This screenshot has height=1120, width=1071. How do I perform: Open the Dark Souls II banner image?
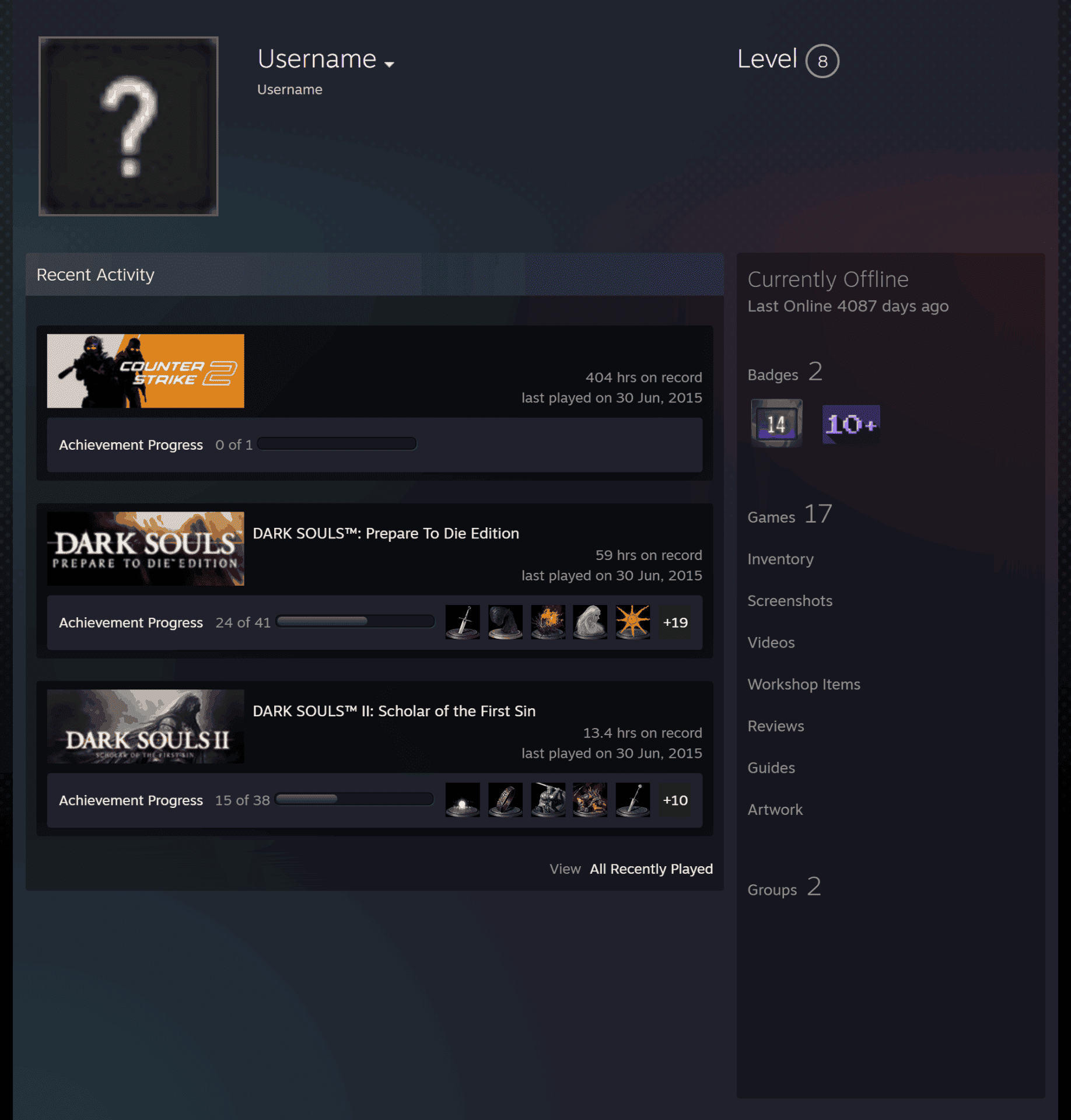click(146, 727)
